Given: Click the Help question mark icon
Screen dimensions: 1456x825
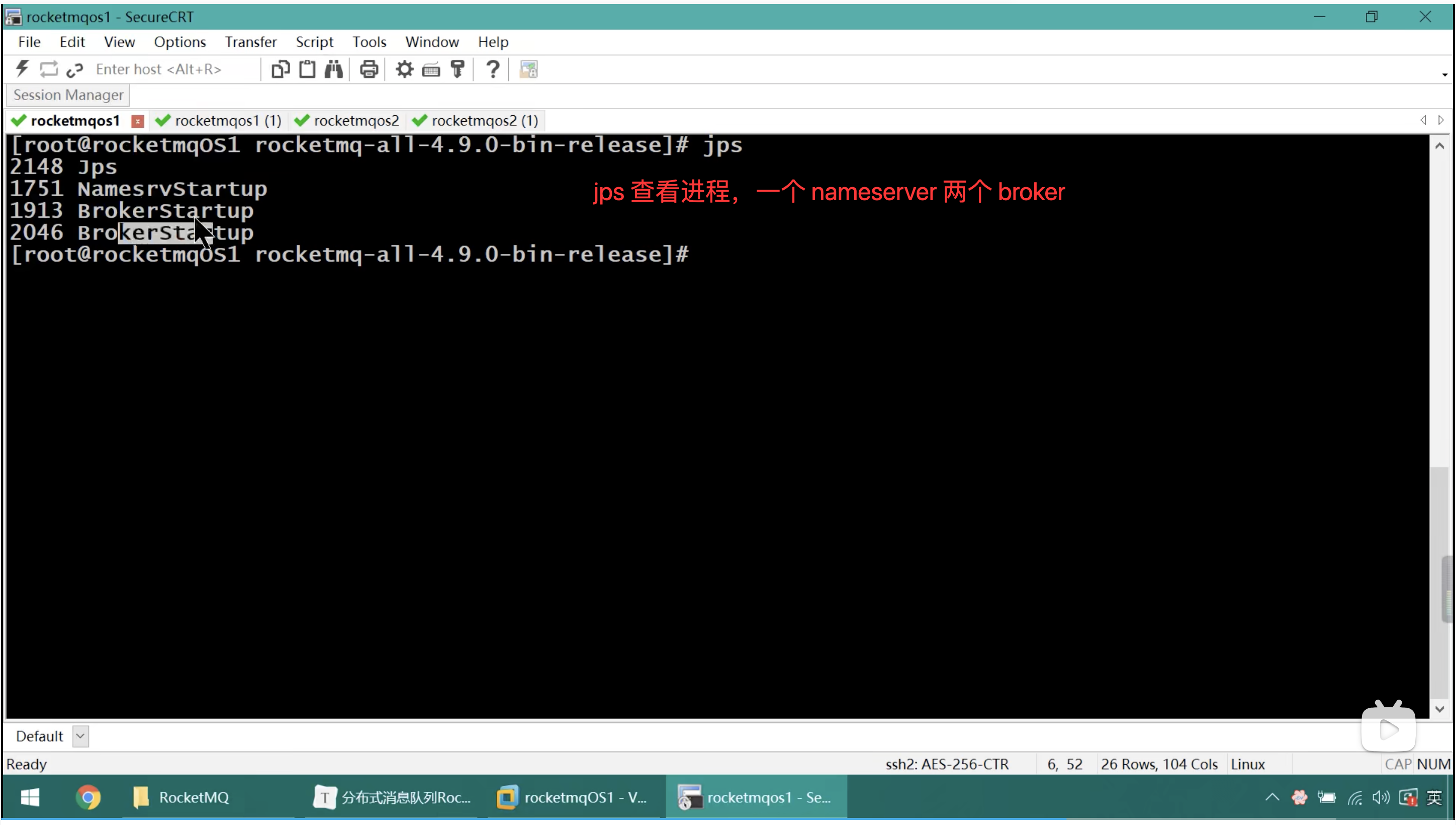Looking at the screenshot, I should 493,69.
